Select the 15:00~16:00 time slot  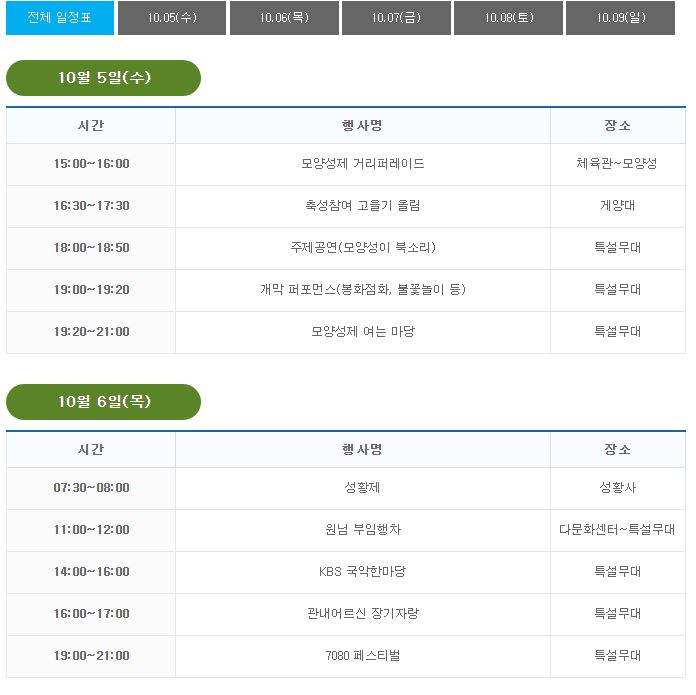tap(91, 164)
